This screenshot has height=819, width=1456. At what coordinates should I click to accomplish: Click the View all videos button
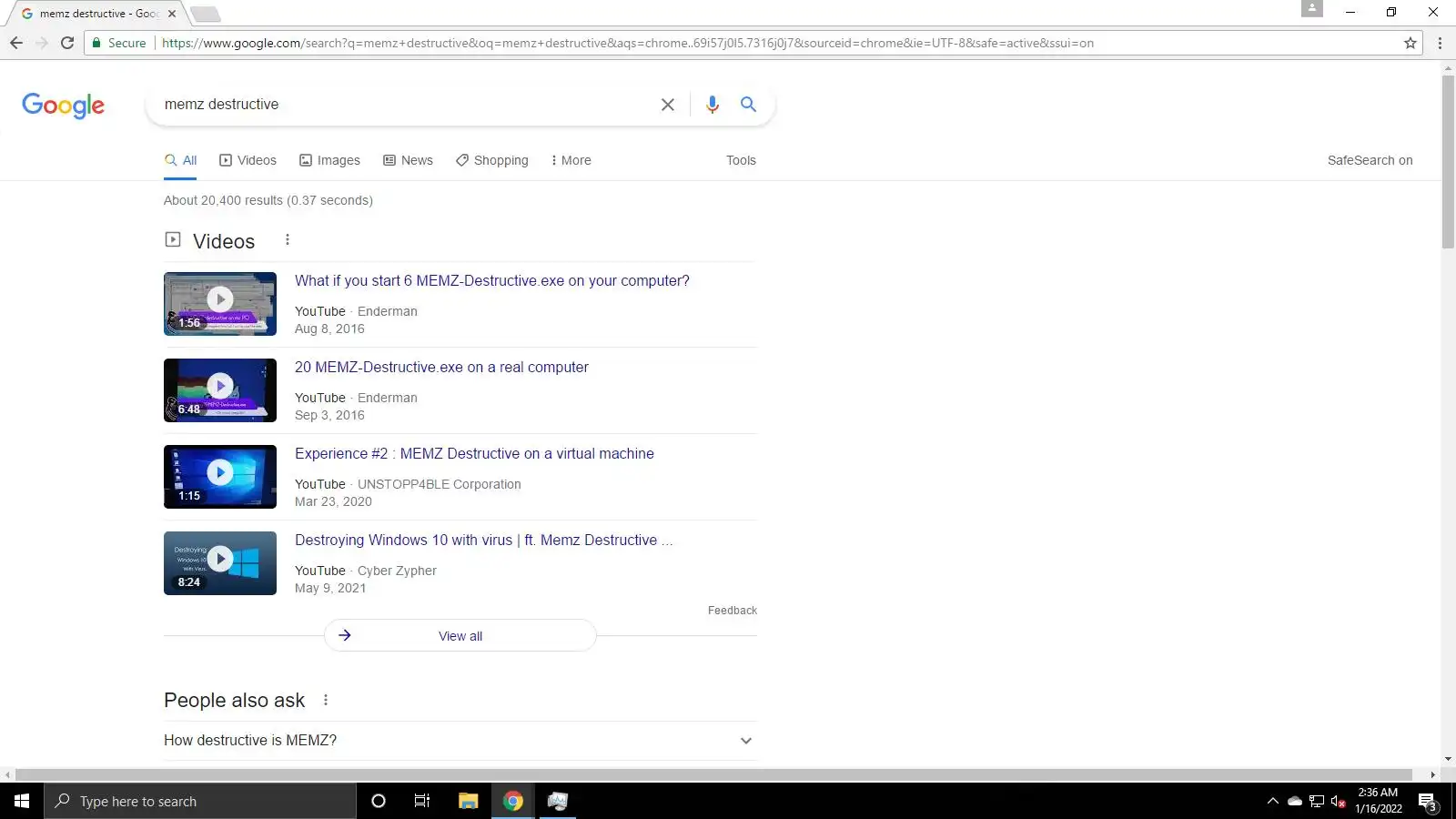(x=460, y=635)
